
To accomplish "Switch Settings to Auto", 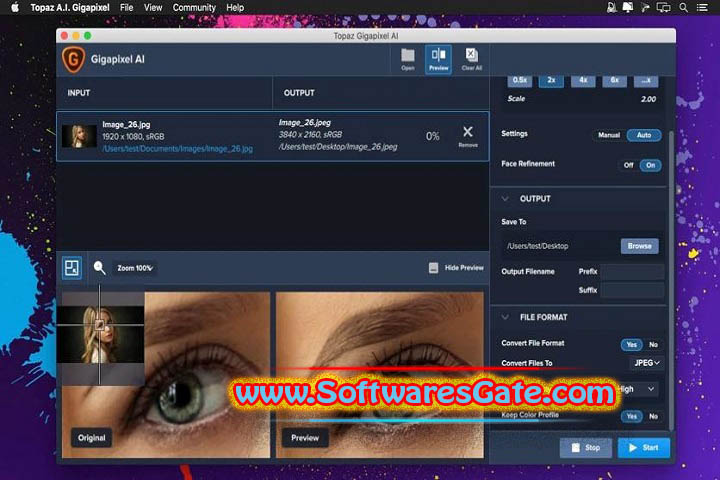I will click(x=644, y=135).
